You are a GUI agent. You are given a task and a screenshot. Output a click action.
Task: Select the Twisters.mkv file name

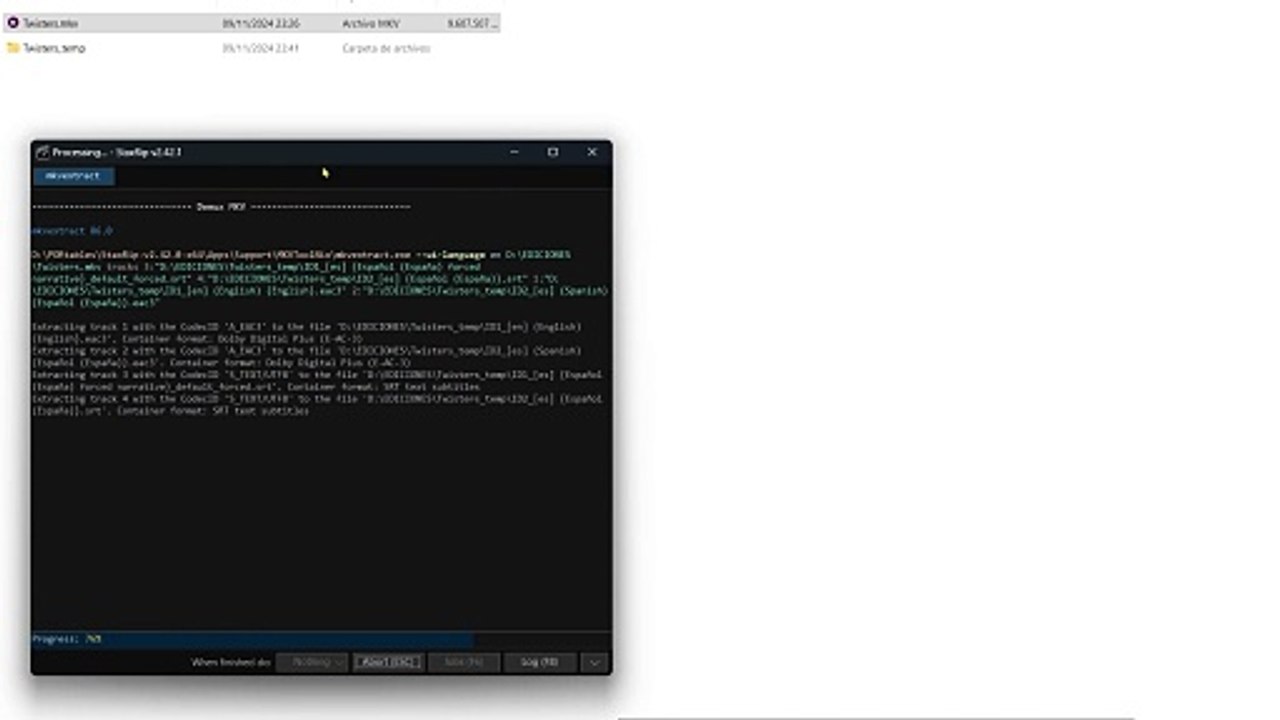(51, 23)
